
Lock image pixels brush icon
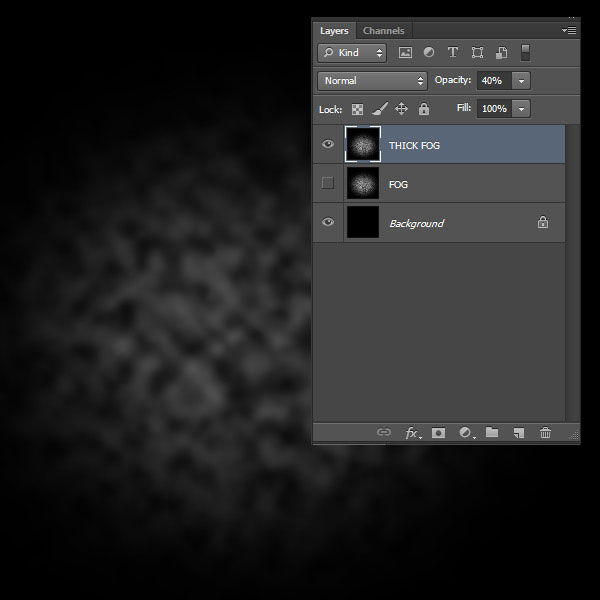pos(380,109)
